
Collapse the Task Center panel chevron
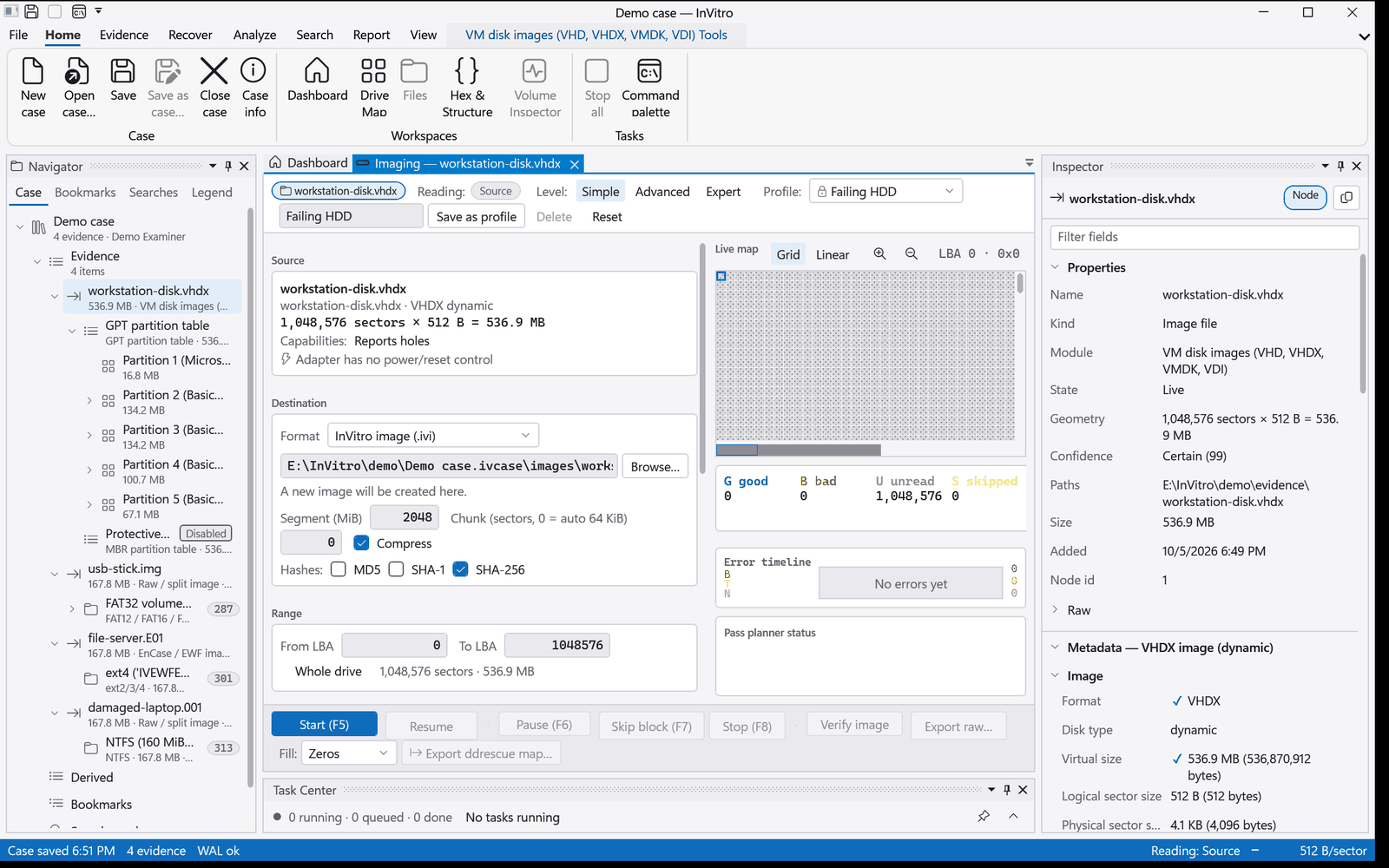(x=1013, y=817)
